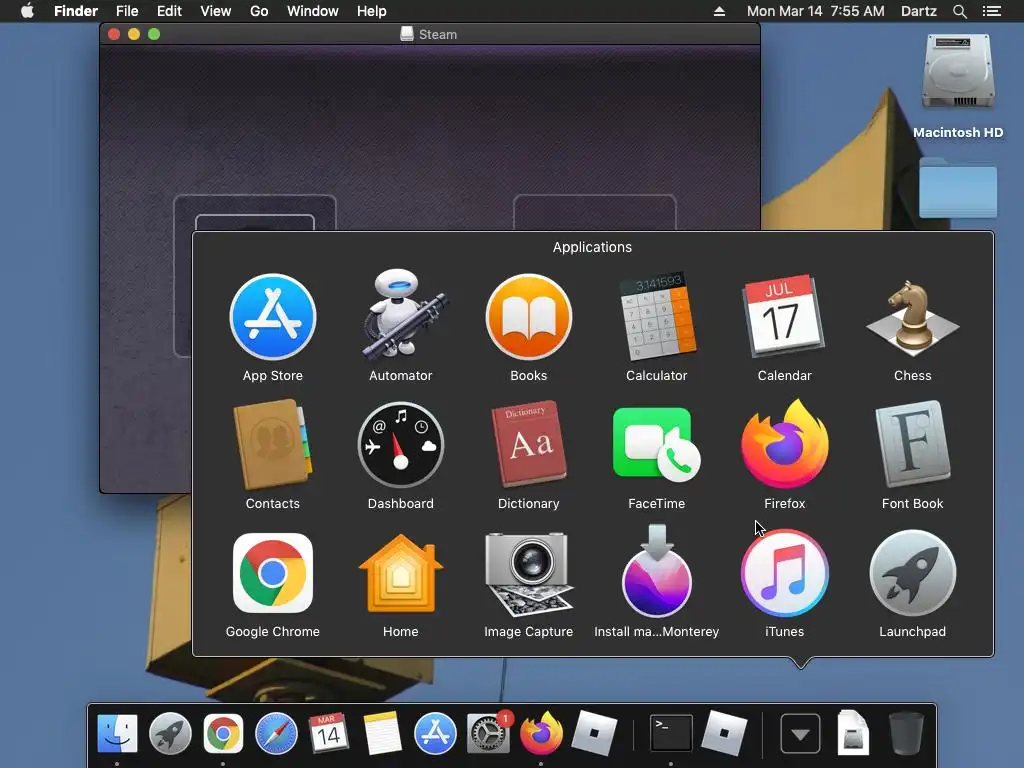Image resolution: width=1024 pixels, height=768 pixels.
Task: Select the blue folder on desktop
Action: tap(958, 187)
